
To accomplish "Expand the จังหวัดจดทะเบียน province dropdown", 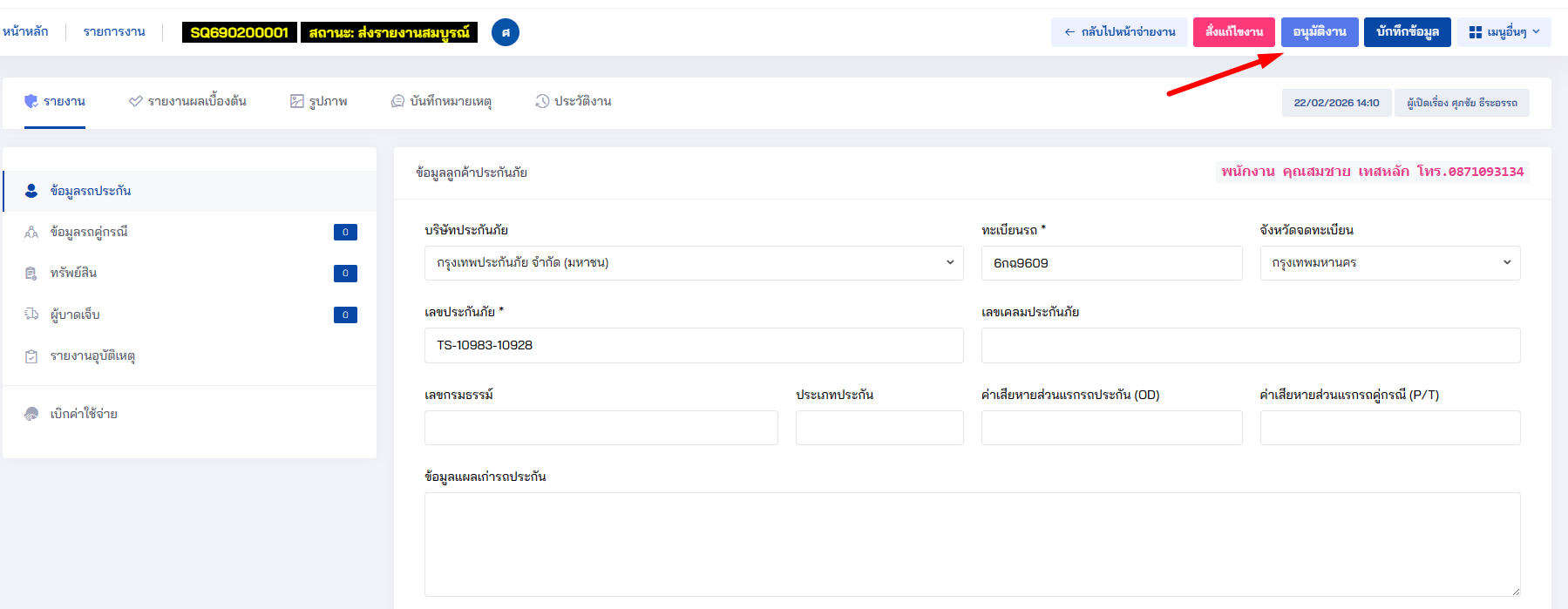I will pyautogui.click(x=1389, y=263).
